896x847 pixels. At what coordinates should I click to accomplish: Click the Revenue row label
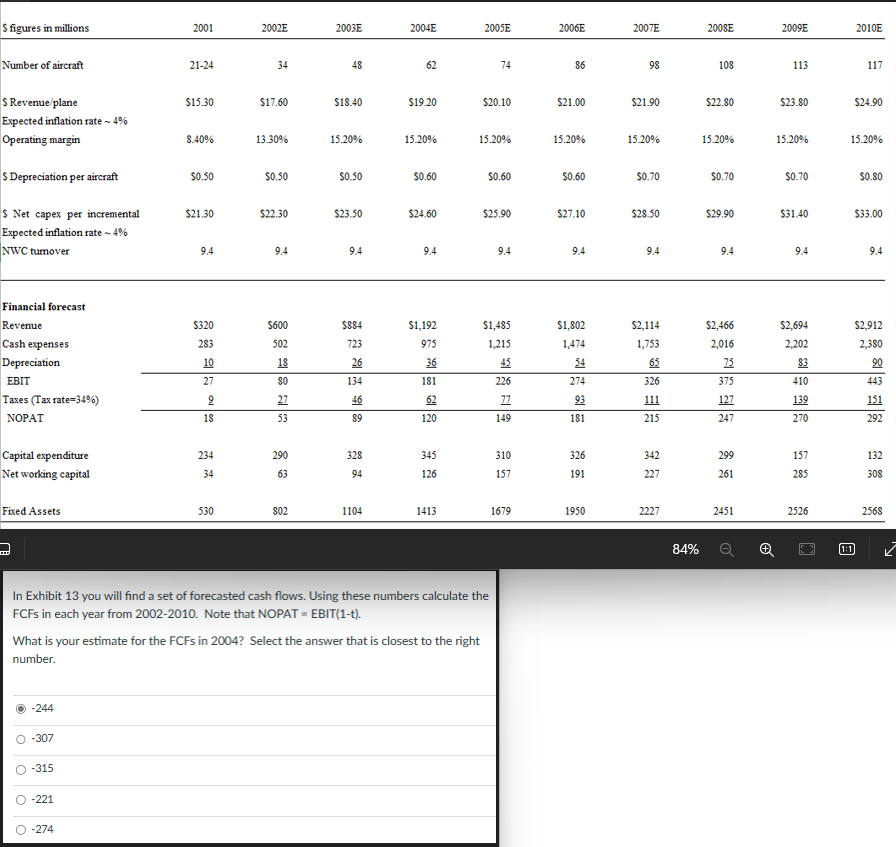(22, 325)
